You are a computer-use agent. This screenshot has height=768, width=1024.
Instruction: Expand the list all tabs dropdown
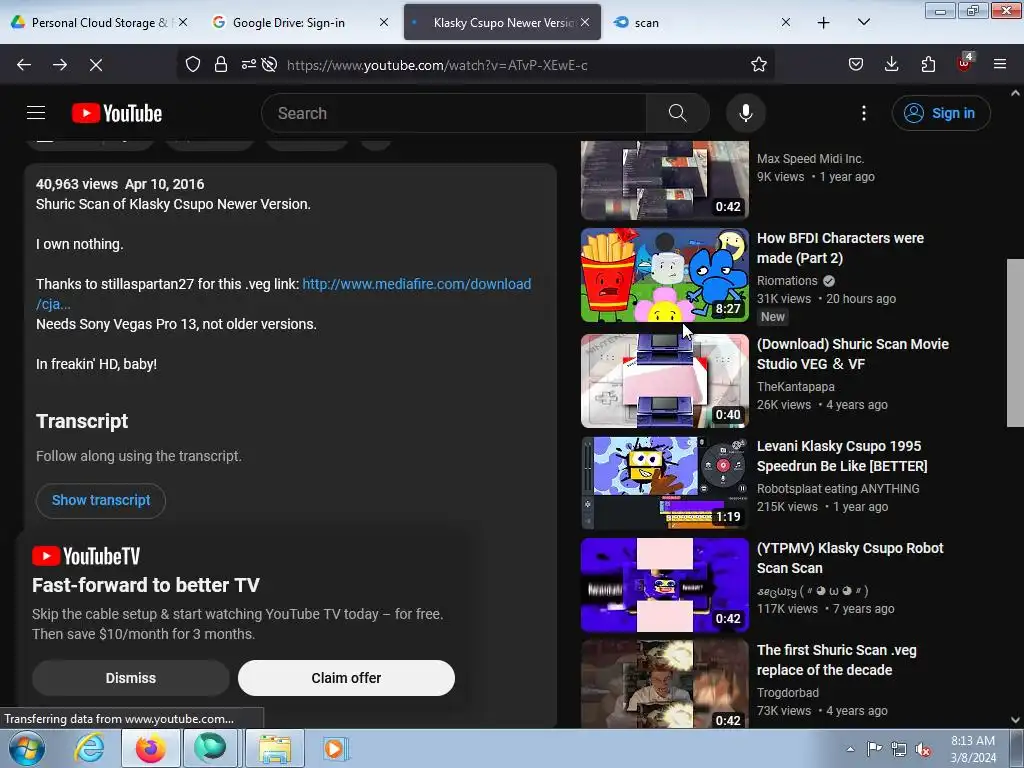(x=863, y=22)
